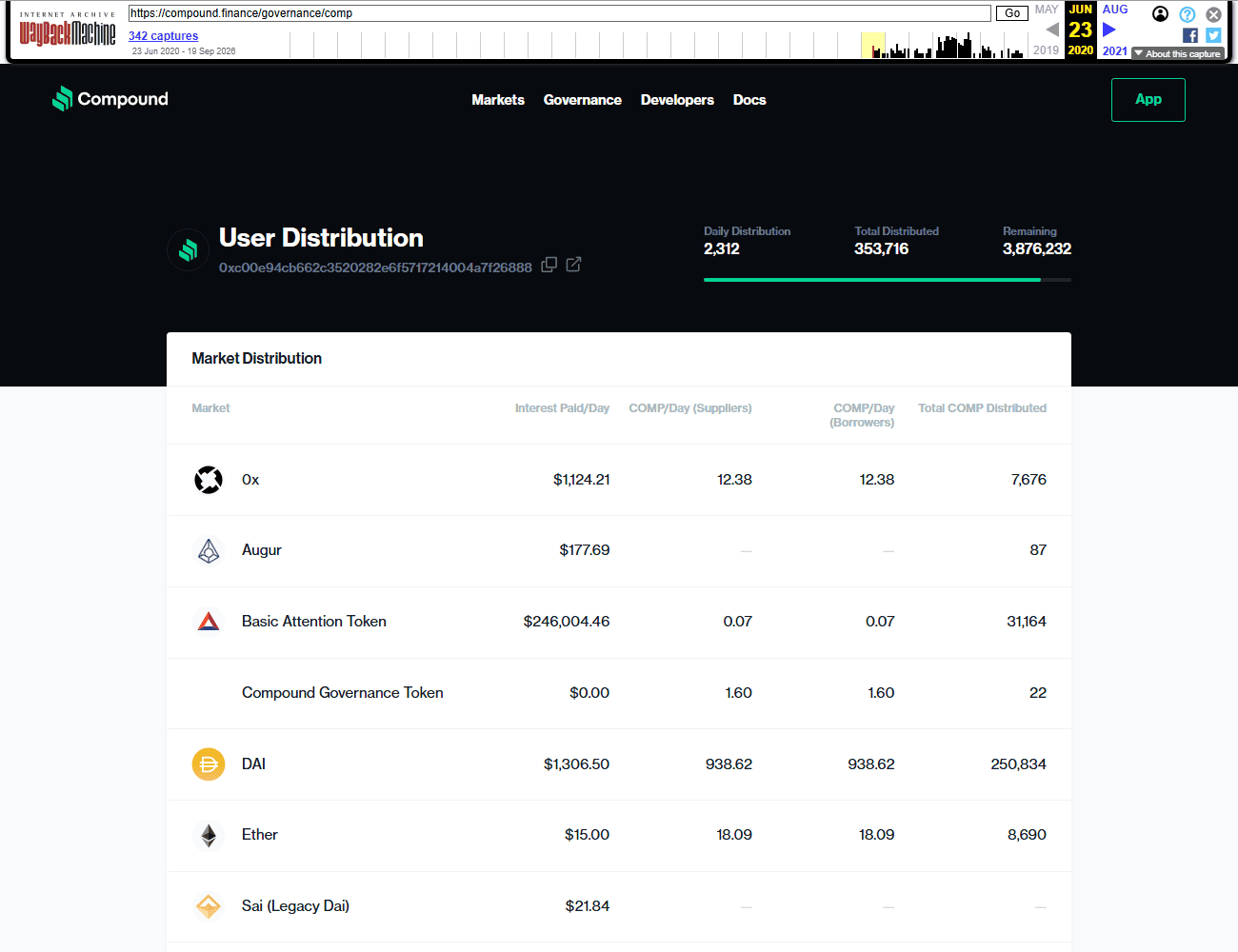Click Augur total distributed 87
Viewport: 1238px width, 952px height.
pos(1038,550)
